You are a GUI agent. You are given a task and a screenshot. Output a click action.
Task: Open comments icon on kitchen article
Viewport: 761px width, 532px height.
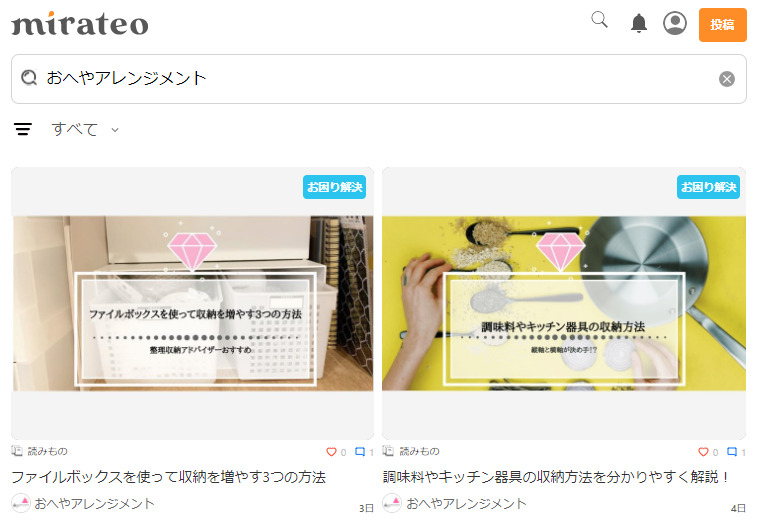pyautogui.click(x=732, y=452)
